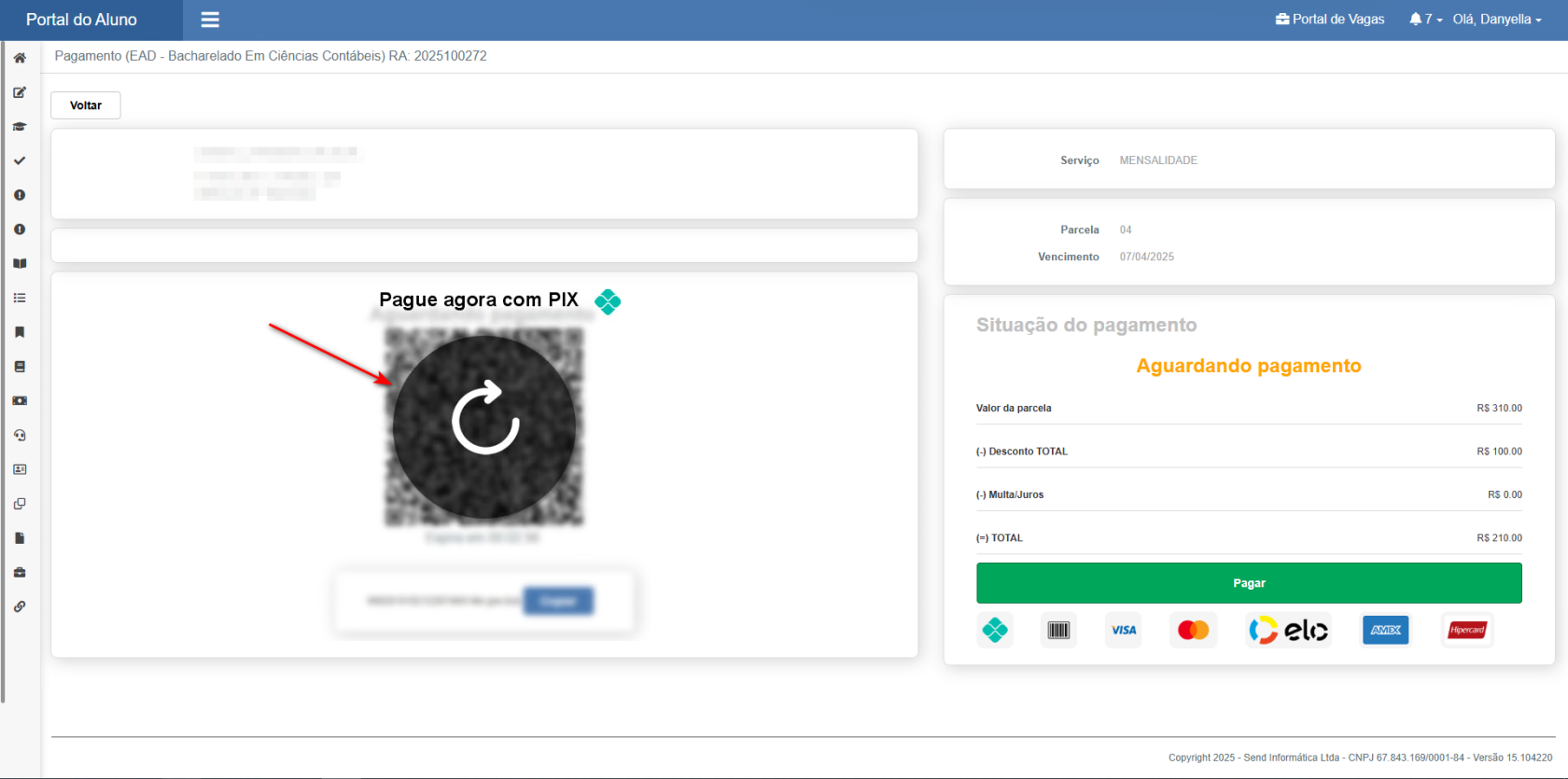The image size is (1568, 779).
Task: Click the 'Valor da parcela' amount R$ 310.00
Action: (x=1499, y=408)
